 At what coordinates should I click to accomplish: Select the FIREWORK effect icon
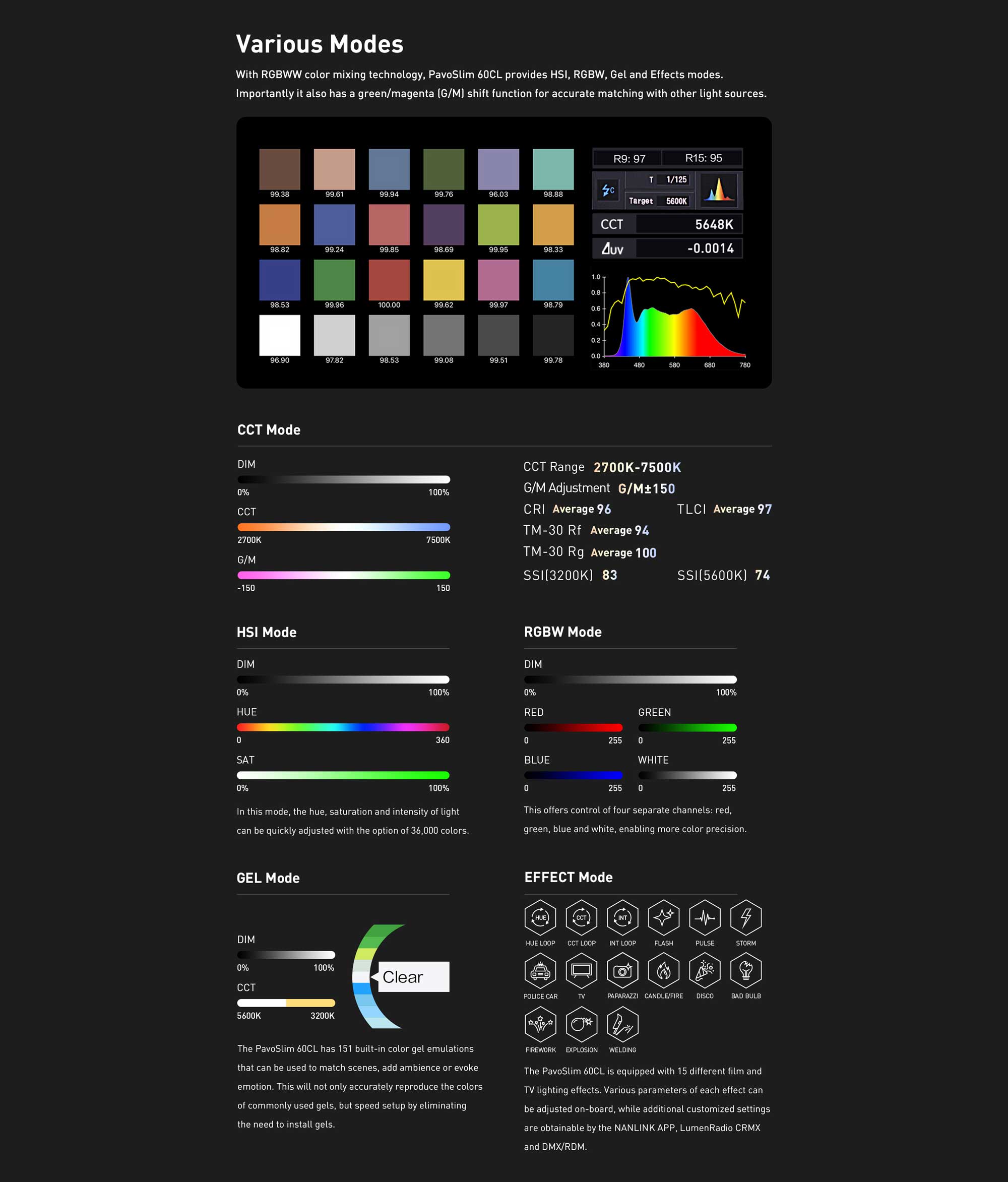click(540, 1024)
